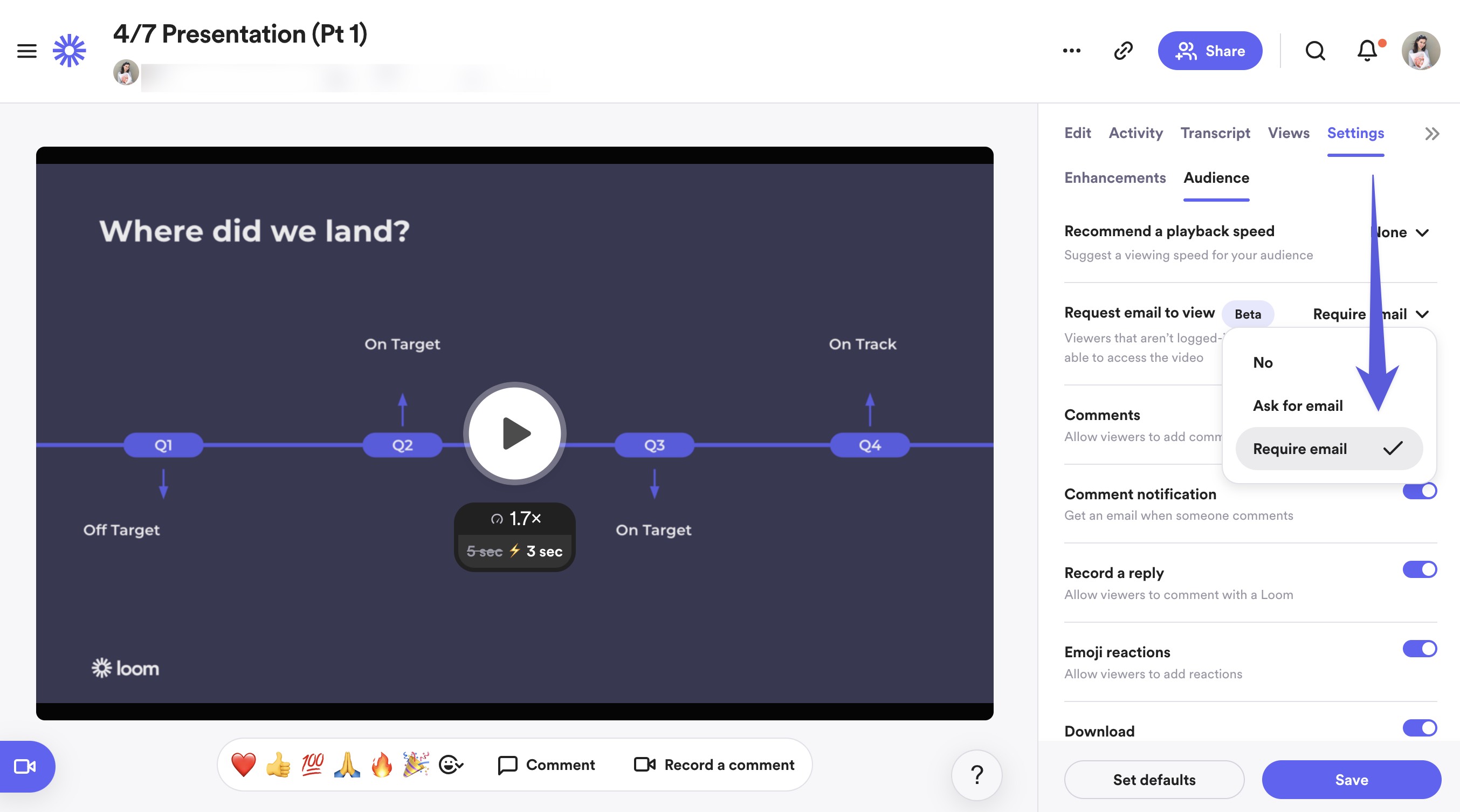Open more emoji reactions picker
Image resolution: width=1460 pixels, height=812 pixels.
[451, 765]
